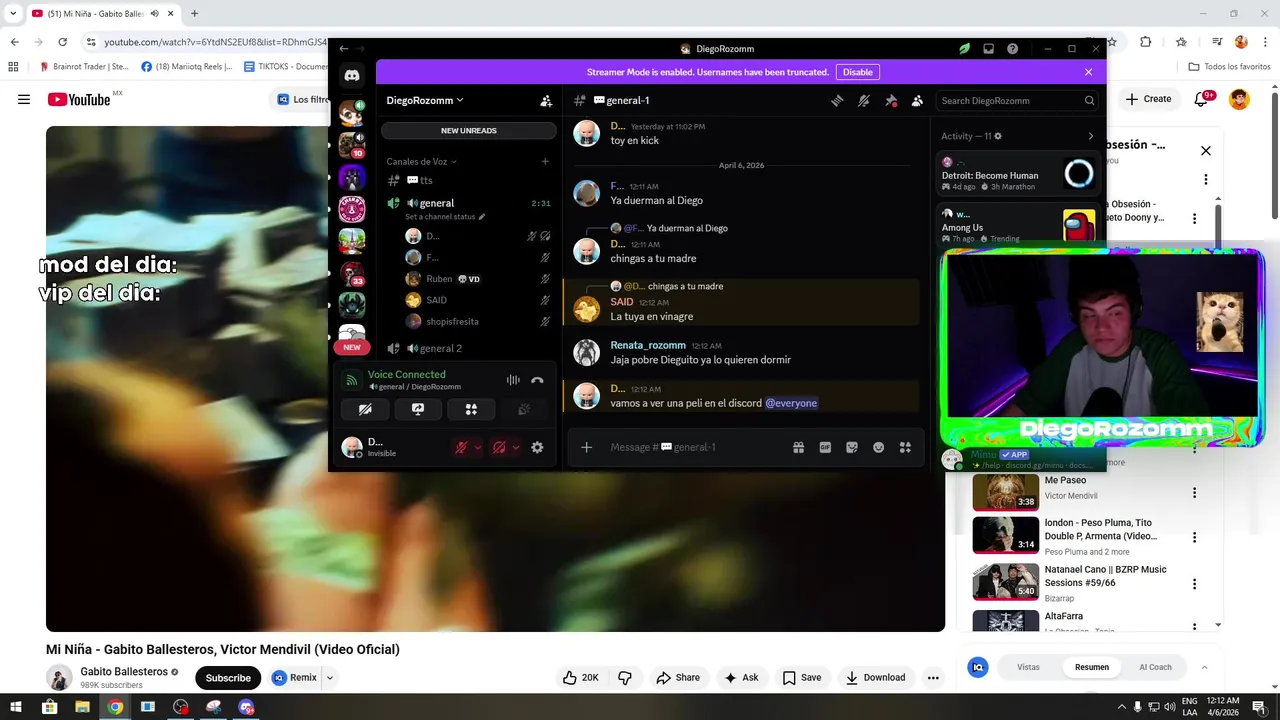
Task: Toggle member list icon in channel header
Action: pyautogui.click(x=917, y=100)
